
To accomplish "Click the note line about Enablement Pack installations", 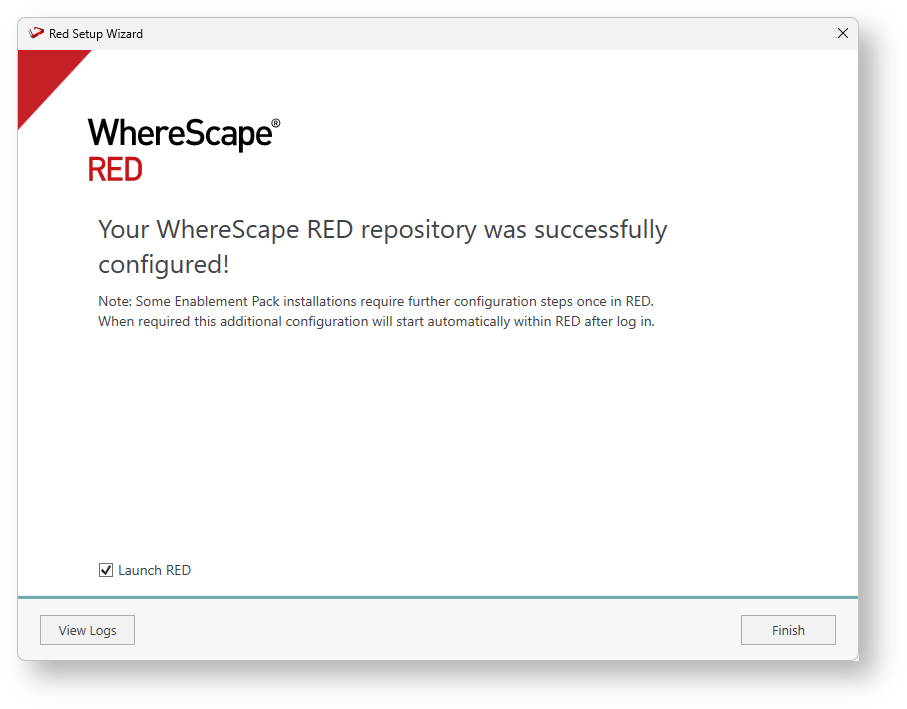I will (x=375, y=301).
